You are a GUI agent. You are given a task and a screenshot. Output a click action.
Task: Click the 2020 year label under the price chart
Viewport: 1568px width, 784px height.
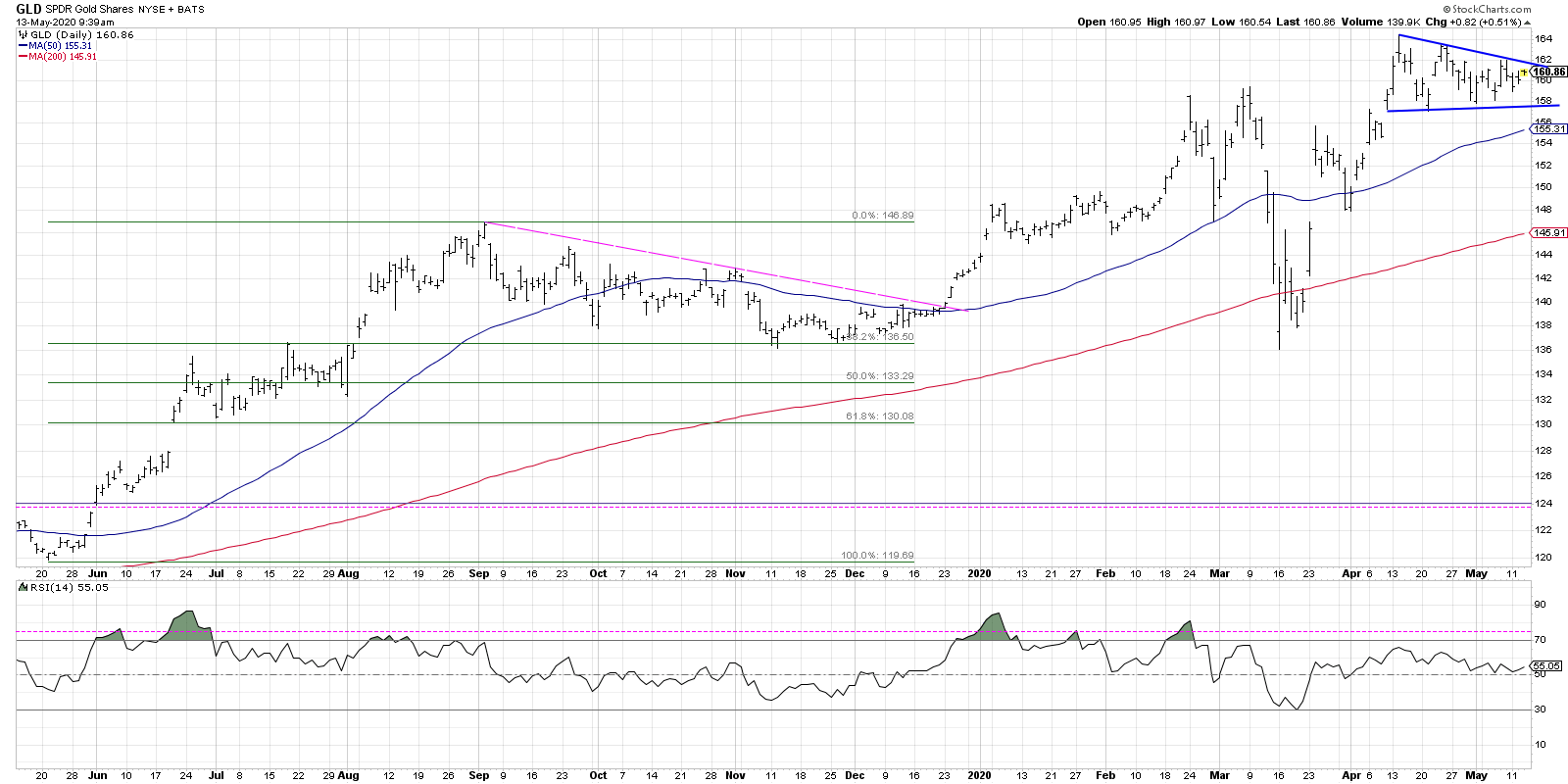[979, 574]
